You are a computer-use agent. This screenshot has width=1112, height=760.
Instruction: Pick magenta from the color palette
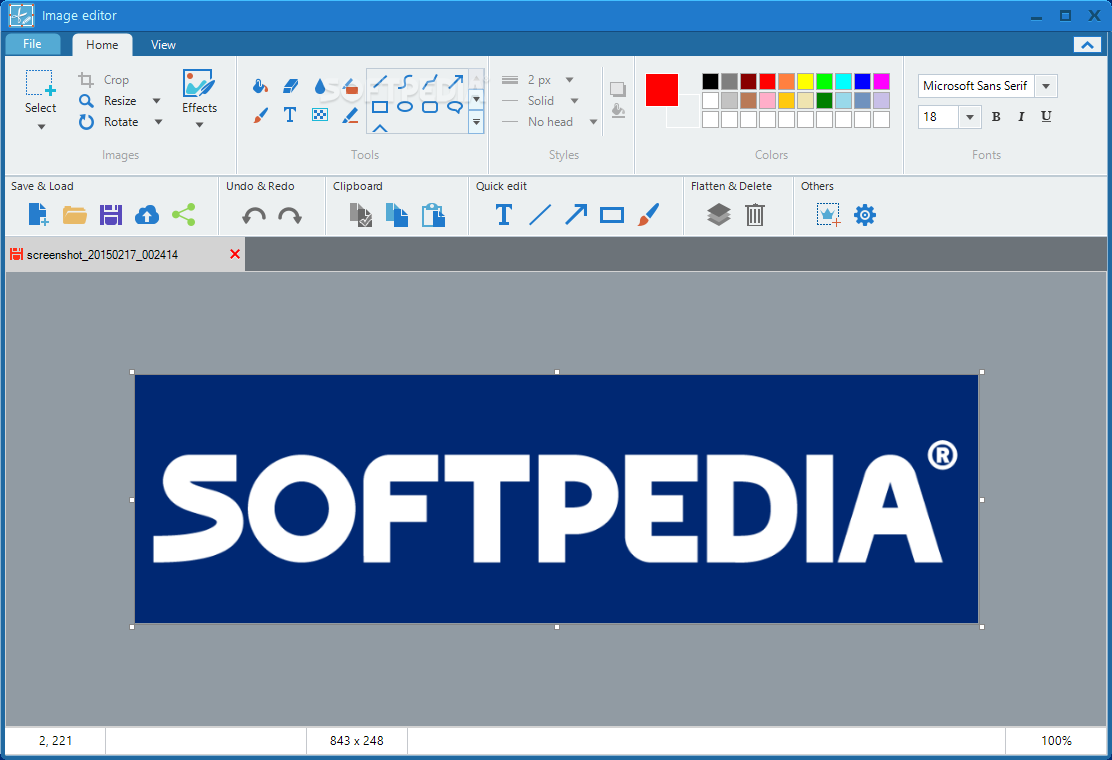[881, 82]
